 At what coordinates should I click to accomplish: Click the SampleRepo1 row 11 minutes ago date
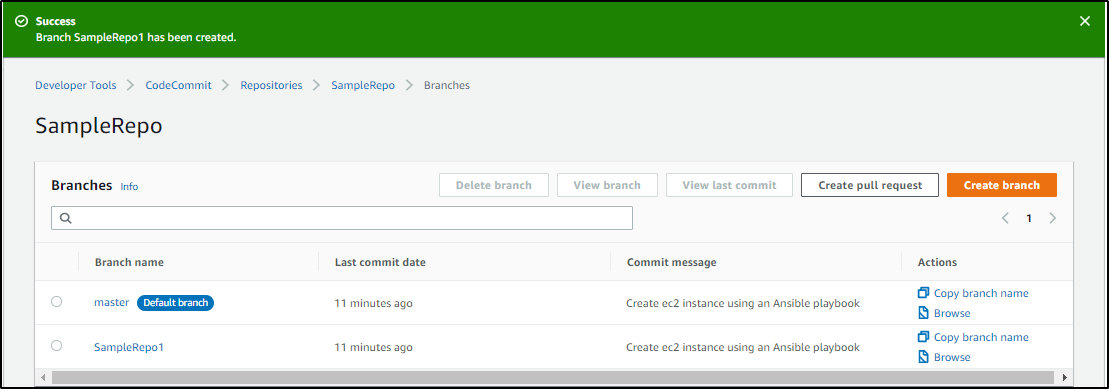click(x=373, y=347)
